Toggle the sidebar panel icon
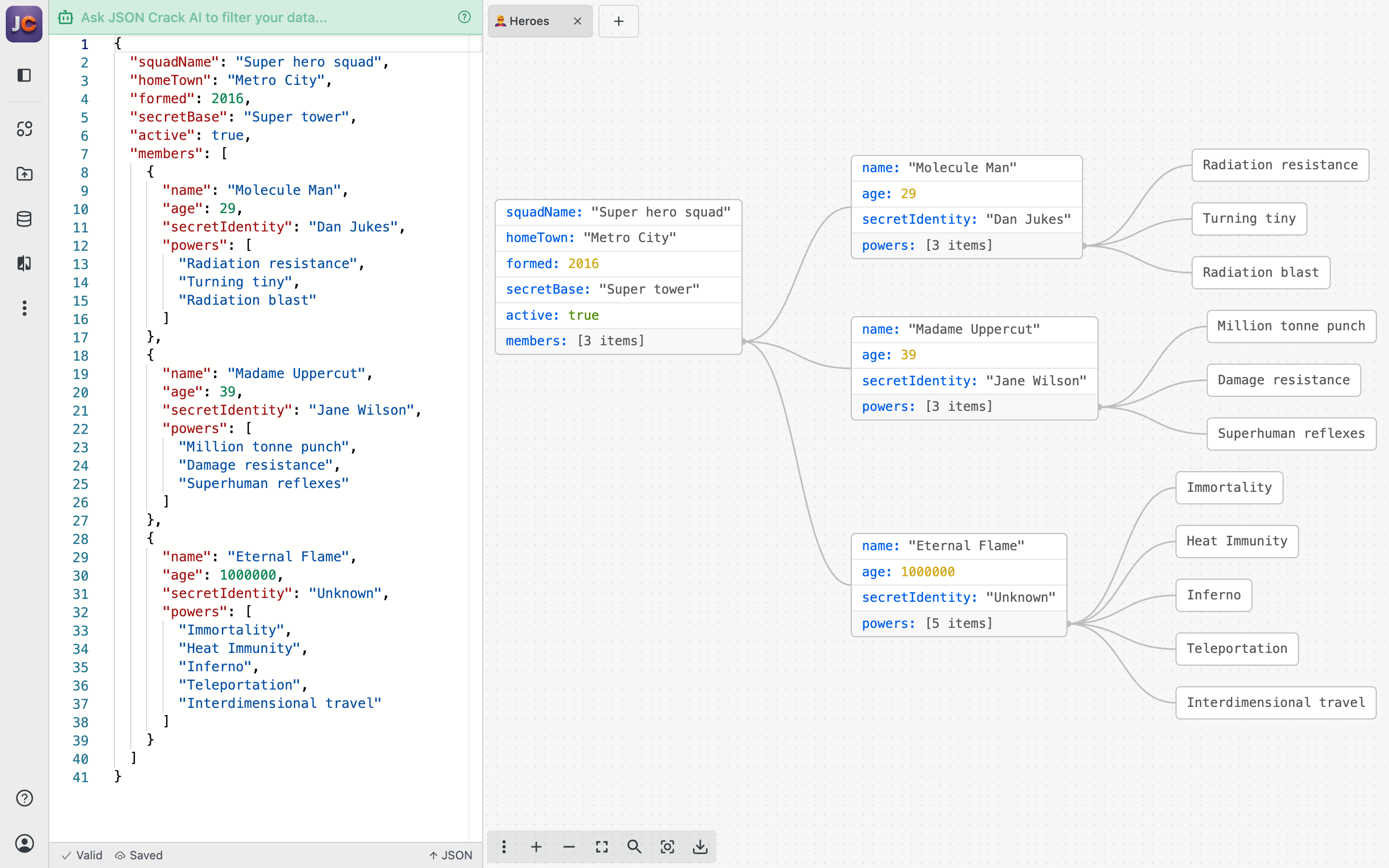This screenshot has height=868, width=1389. coord(24,75)
